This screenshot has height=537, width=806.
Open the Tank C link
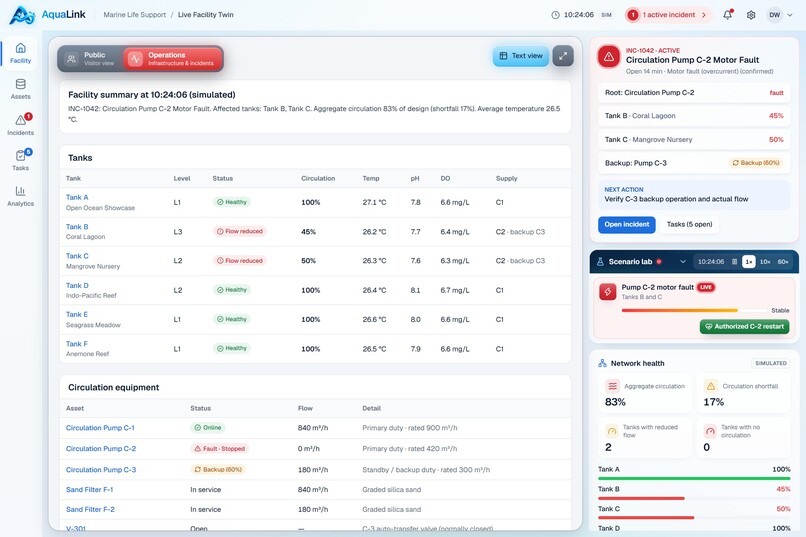[x=77, y=256]
